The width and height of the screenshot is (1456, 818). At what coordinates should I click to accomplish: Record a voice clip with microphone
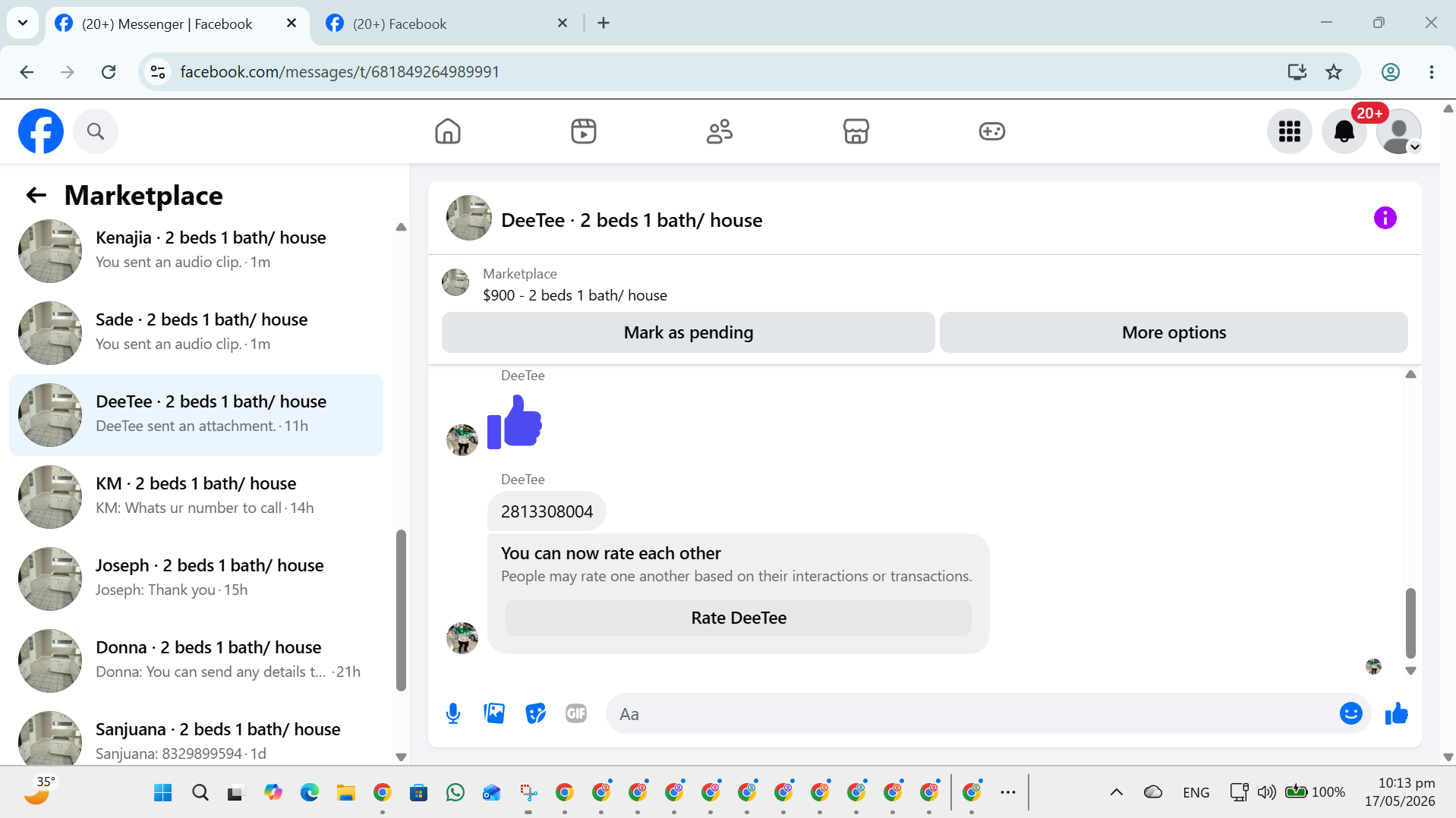[x=453, y=713]
